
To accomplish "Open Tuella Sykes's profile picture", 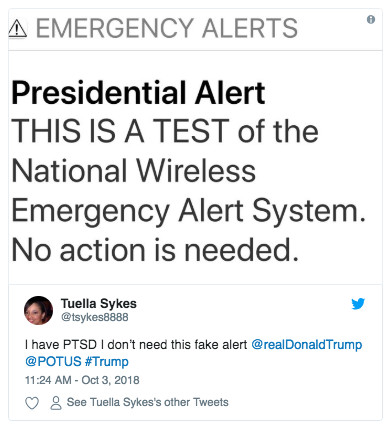I will coord(38,310).
